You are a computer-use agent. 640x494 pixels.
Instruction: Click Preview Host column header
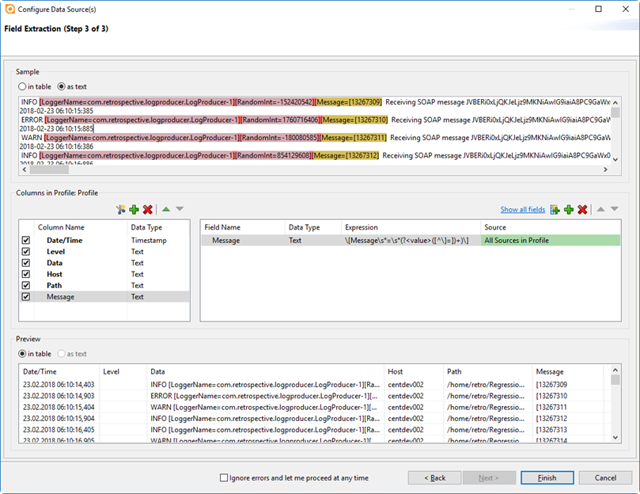coord(413,372)
